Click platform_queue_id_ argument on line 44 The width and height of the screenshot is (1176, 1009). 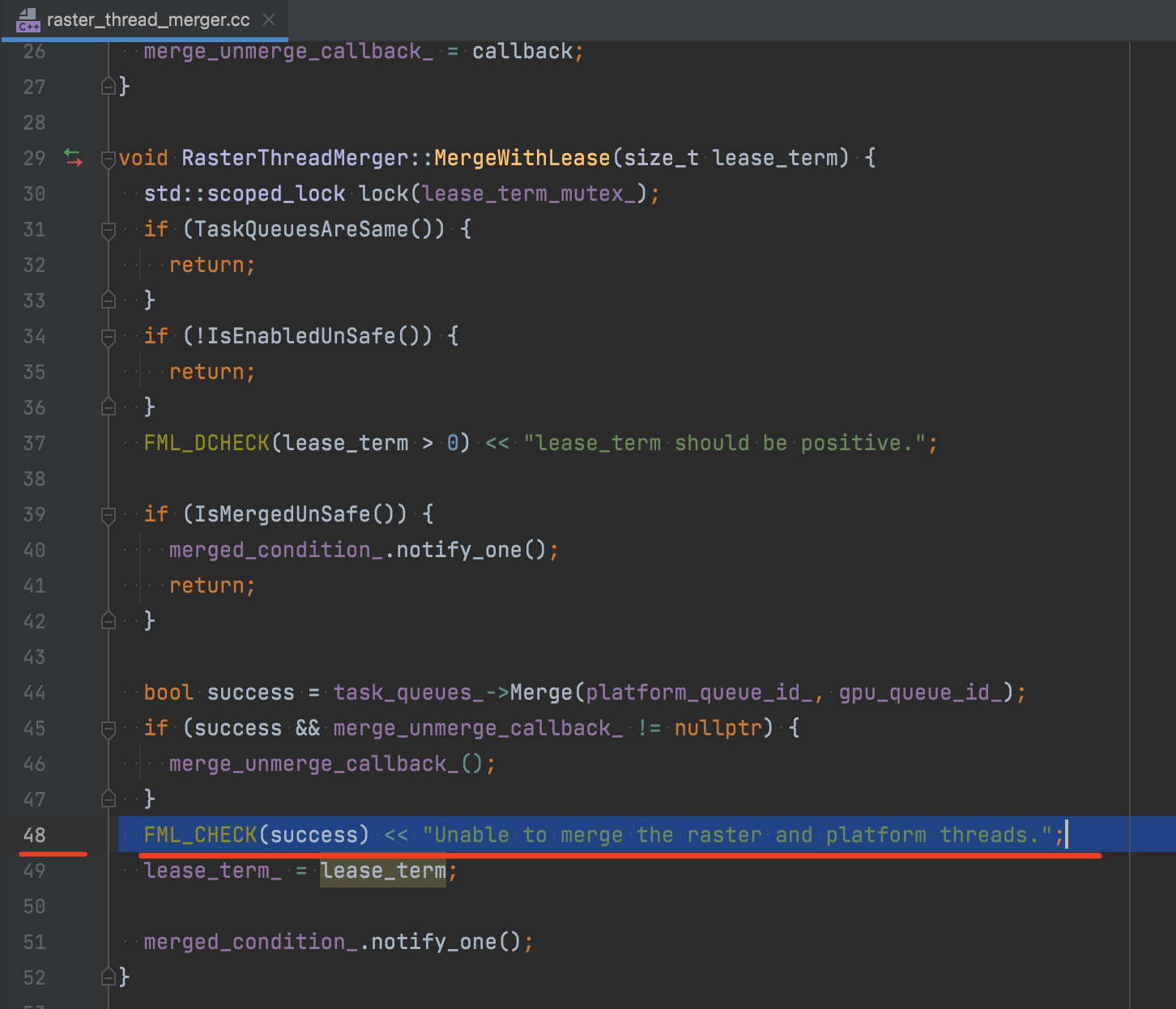(699, 692)
